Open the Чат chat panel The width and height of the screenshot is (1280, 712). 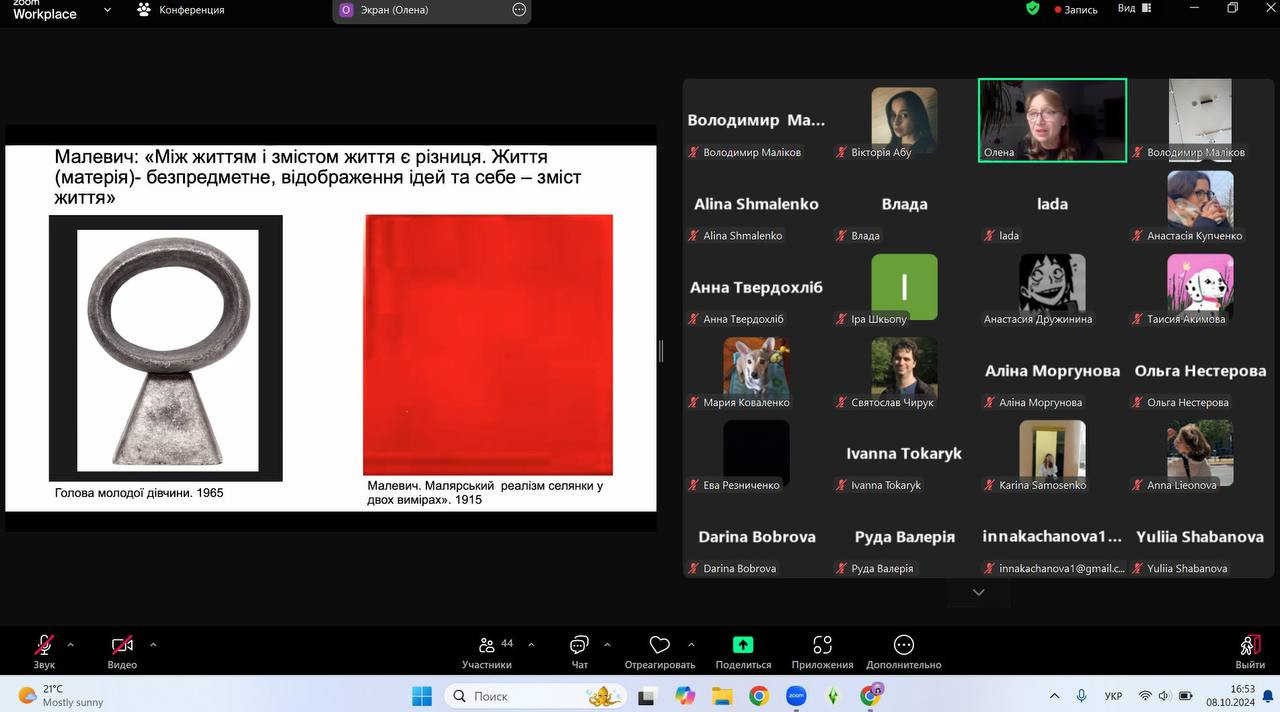pyautogui.click(x=579, y=651)
